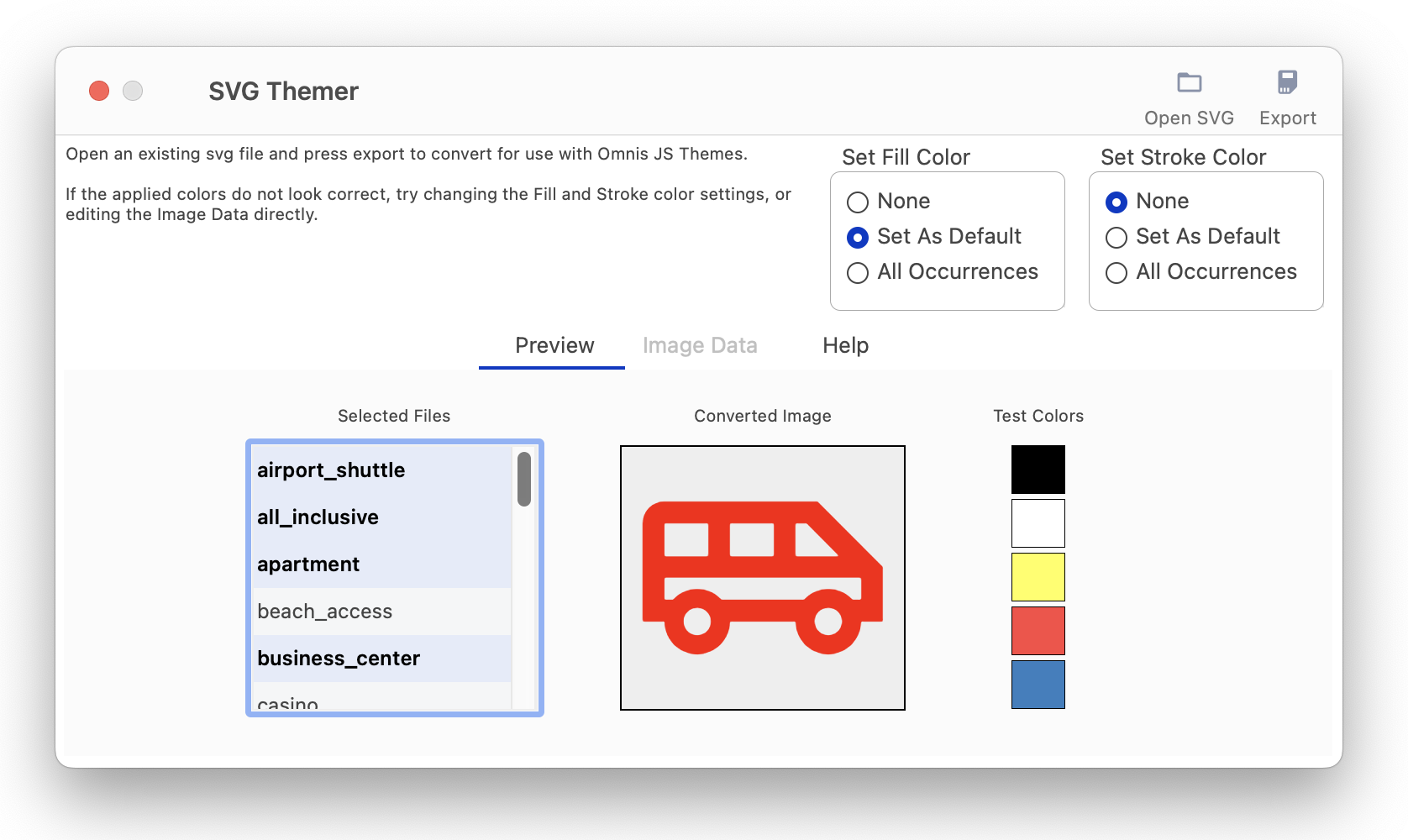Screen dimensions: 1408x840
Task: Select all_inclusive file row
Action: (381, 517)
